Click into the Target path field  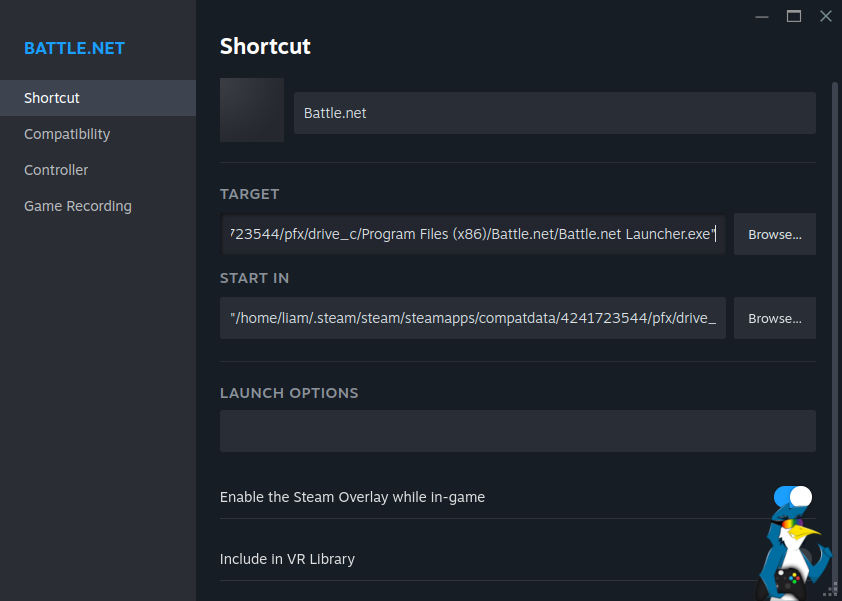coord(472,234)
